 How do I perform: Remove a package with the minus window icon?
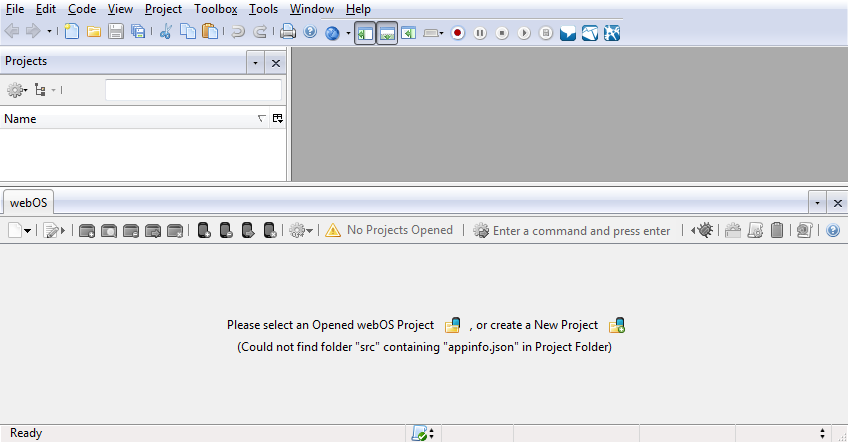[x=131, y=231]
